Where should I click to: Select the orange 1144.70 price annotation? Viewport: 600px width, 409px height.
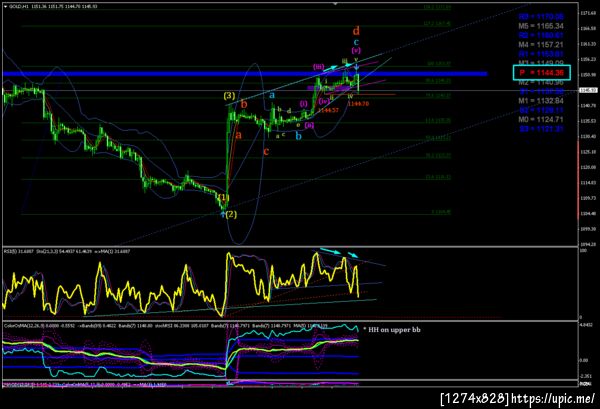click(x=359, y=104)
